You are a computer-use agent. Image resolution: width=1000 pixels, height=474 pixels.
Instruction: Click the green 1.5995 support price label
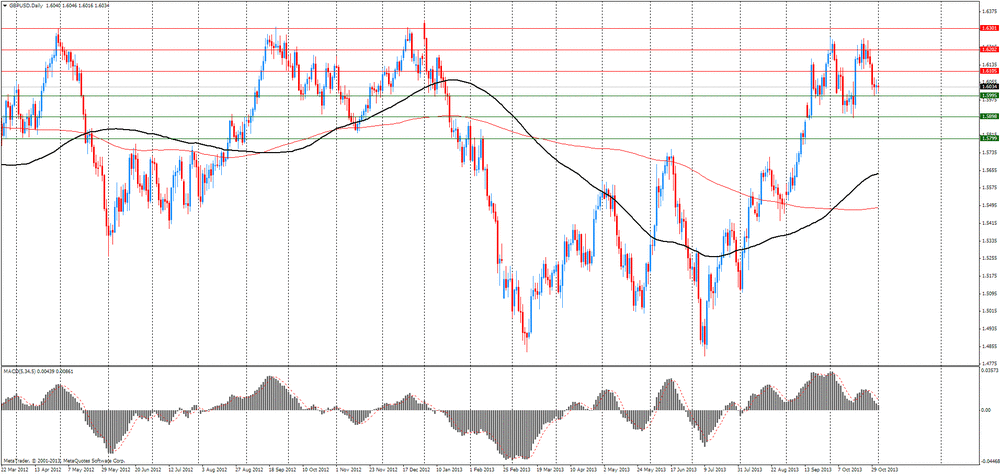(990, 96)
